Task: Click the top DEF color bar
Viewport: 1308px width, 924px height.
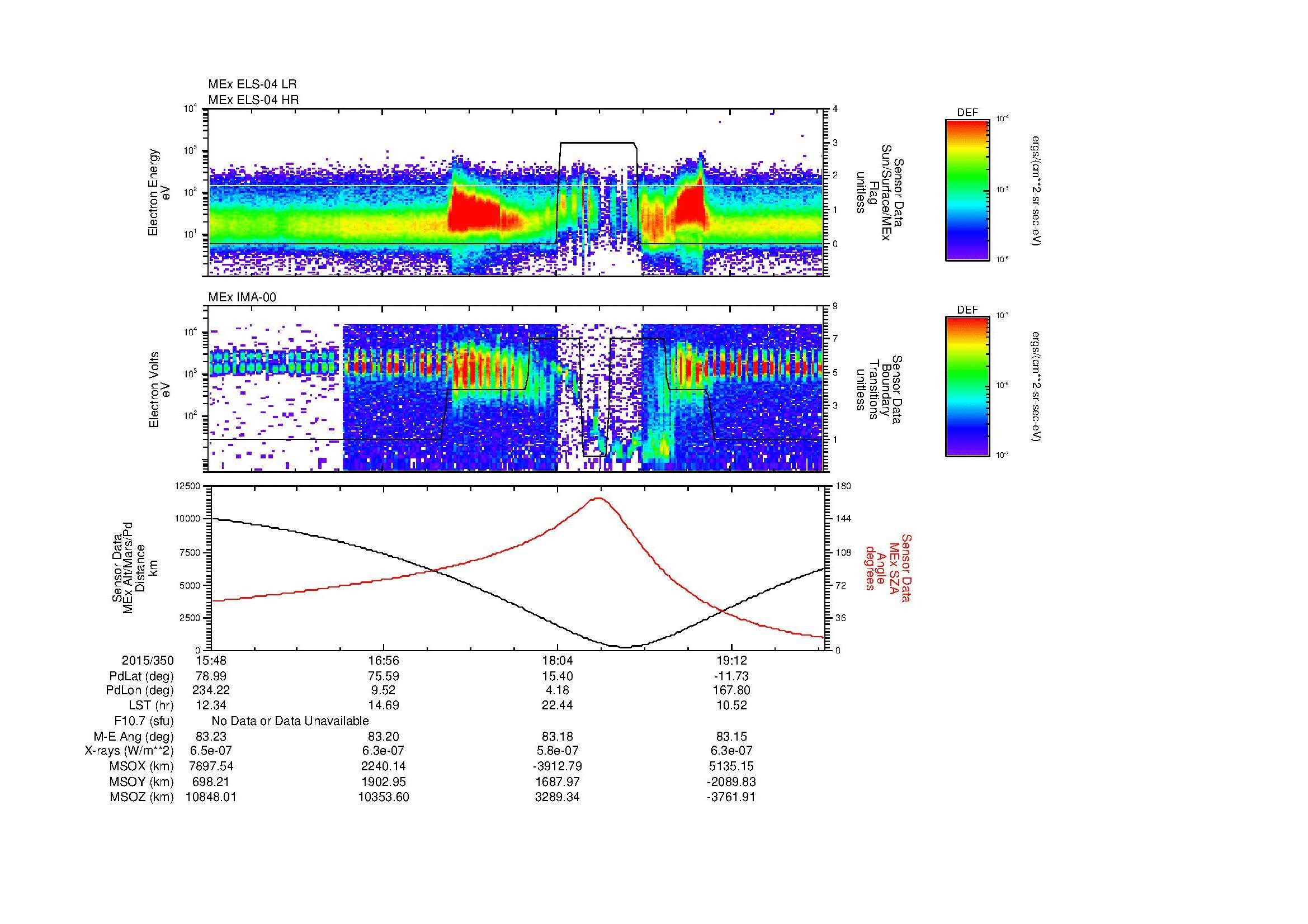Action: pyautogui.click(x=967, y=189)
